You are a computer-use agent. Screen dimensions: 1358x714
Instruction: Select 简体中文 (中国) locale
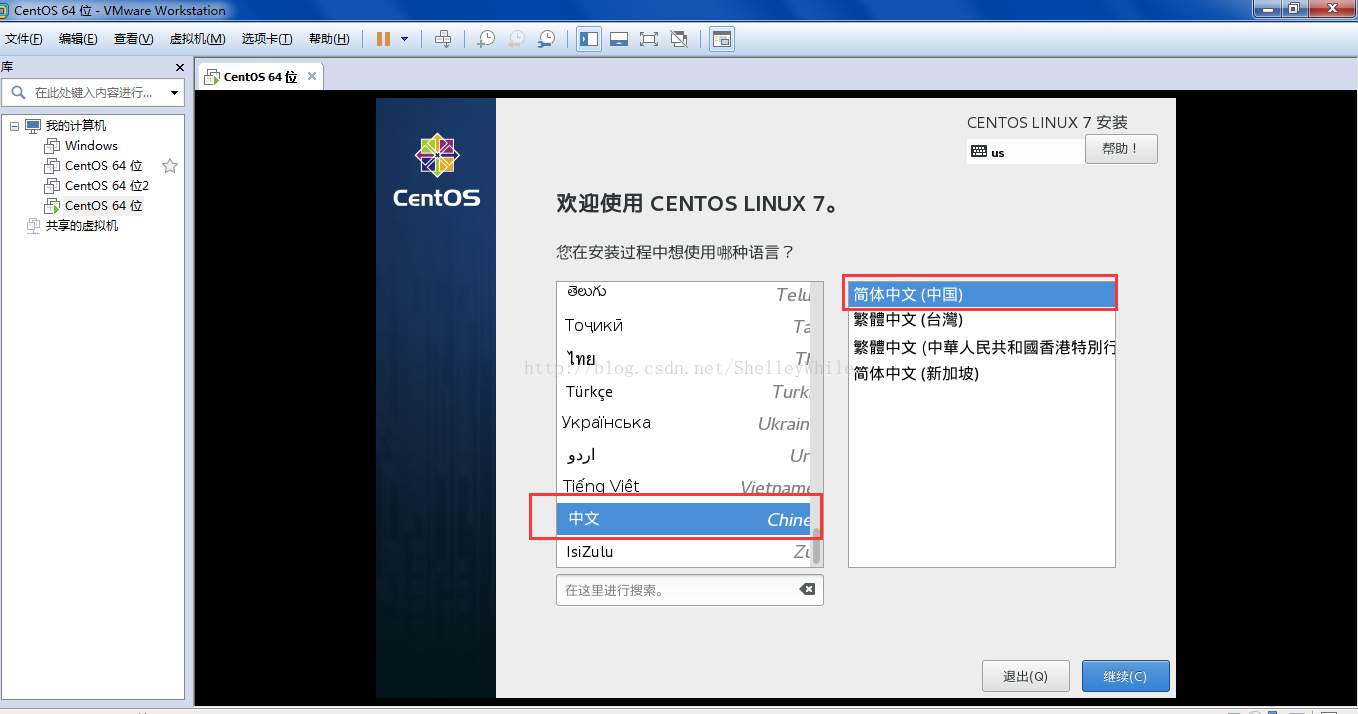(x=982, y=294)
